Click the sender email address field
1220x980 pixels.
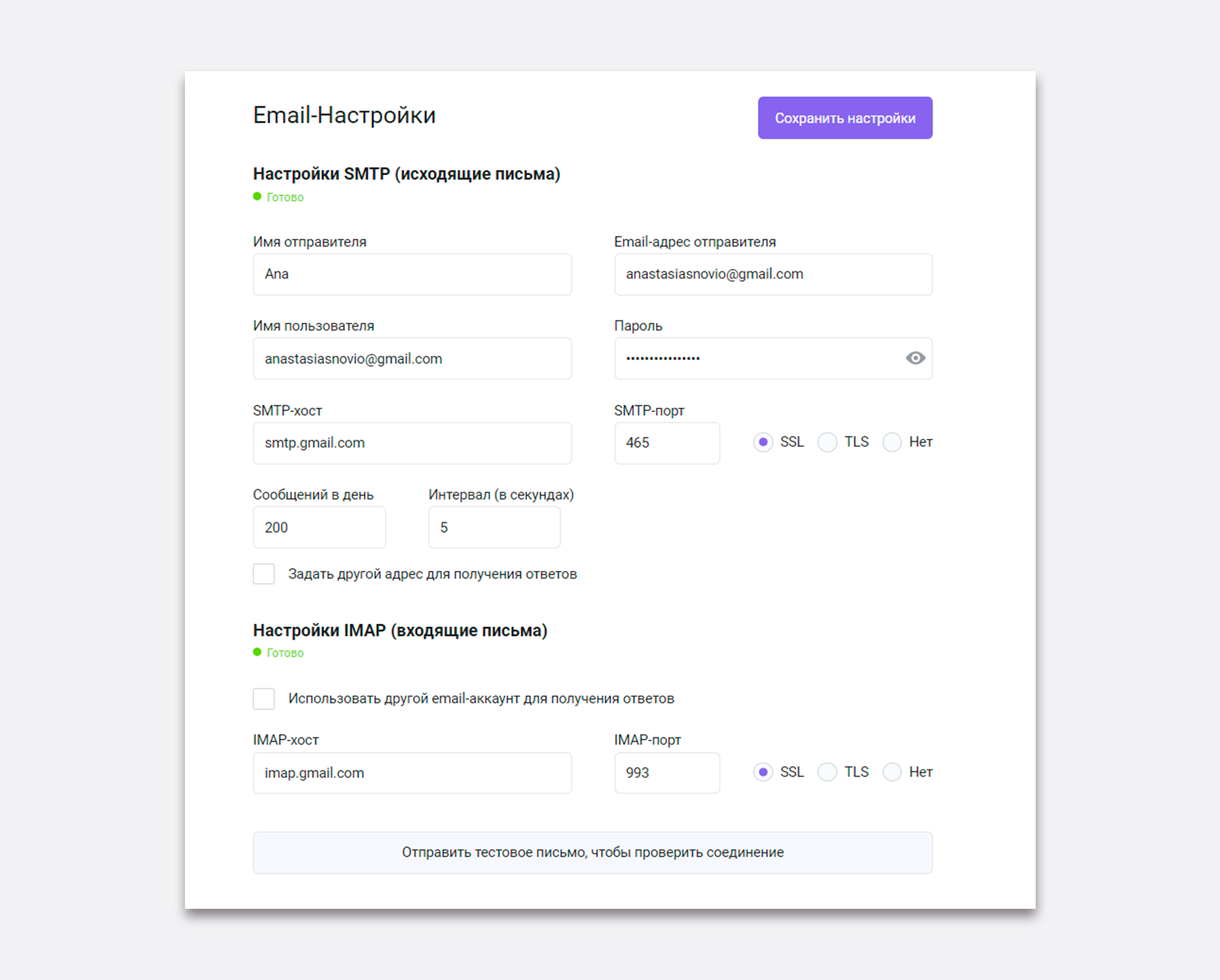click(773, 274)
